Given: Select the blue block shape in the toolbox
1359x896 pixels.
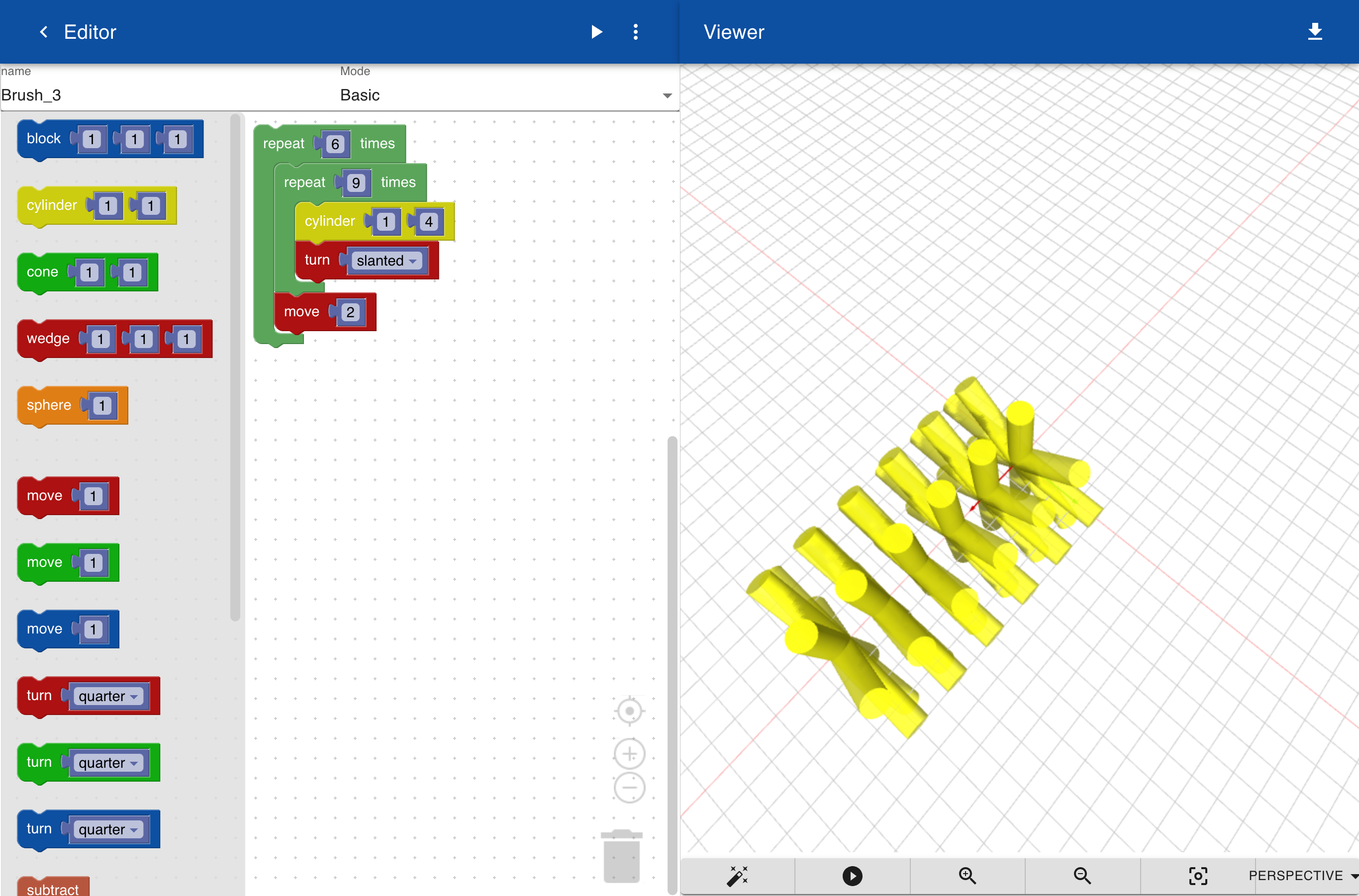Looking at the screenshot, I should click(x=43, y=139).
